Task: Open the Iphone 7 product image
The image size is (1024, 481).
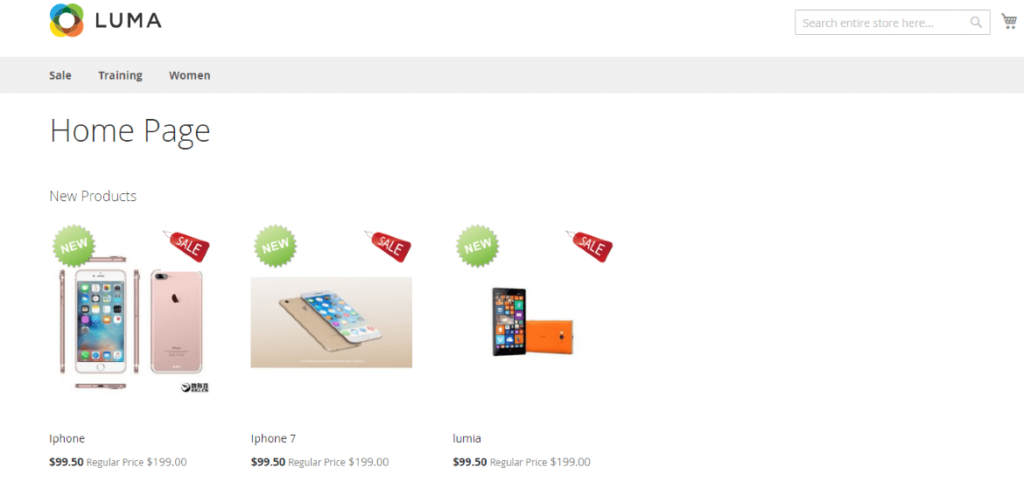Action: 331,322
